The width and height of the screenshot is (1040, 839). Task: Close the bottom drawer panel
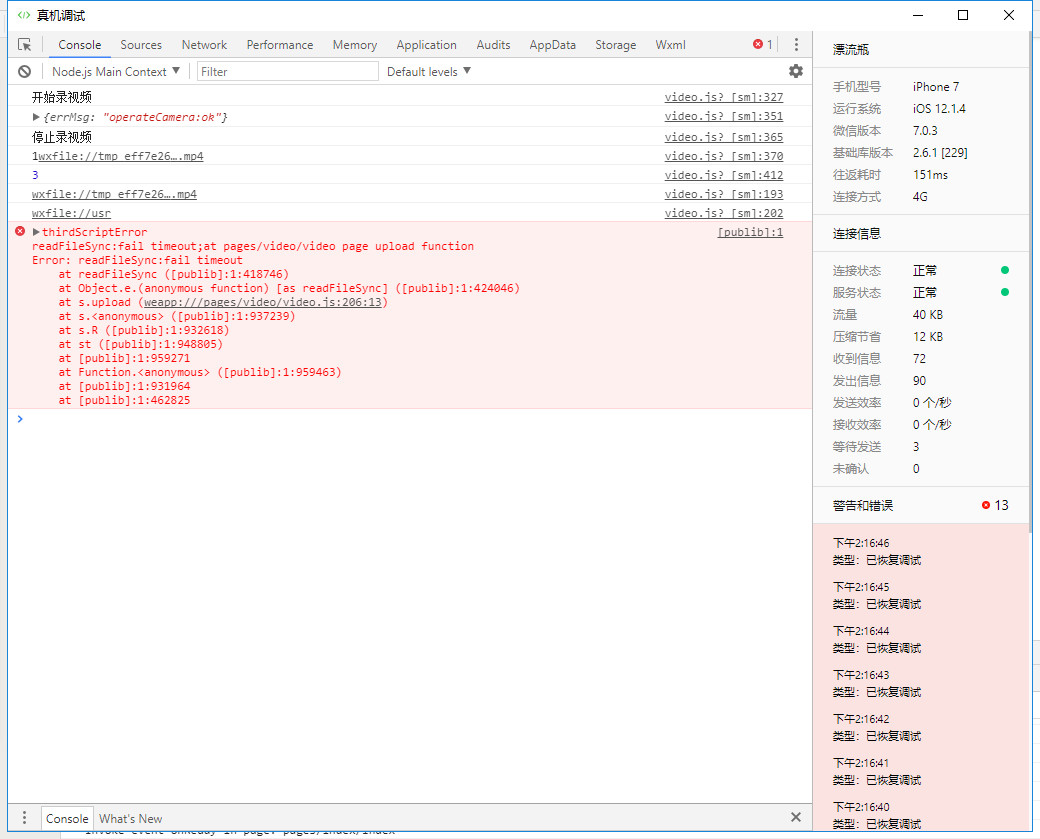(x=796, y=817)
